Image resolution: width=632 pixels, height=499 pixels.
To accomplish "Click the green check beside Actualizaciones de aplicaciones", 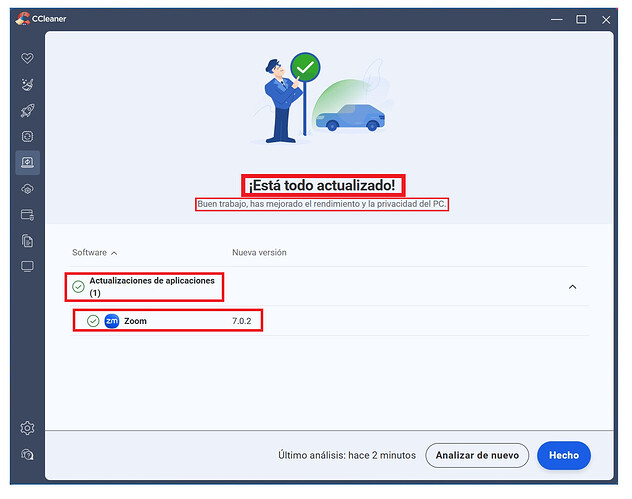I will point(78,287).
